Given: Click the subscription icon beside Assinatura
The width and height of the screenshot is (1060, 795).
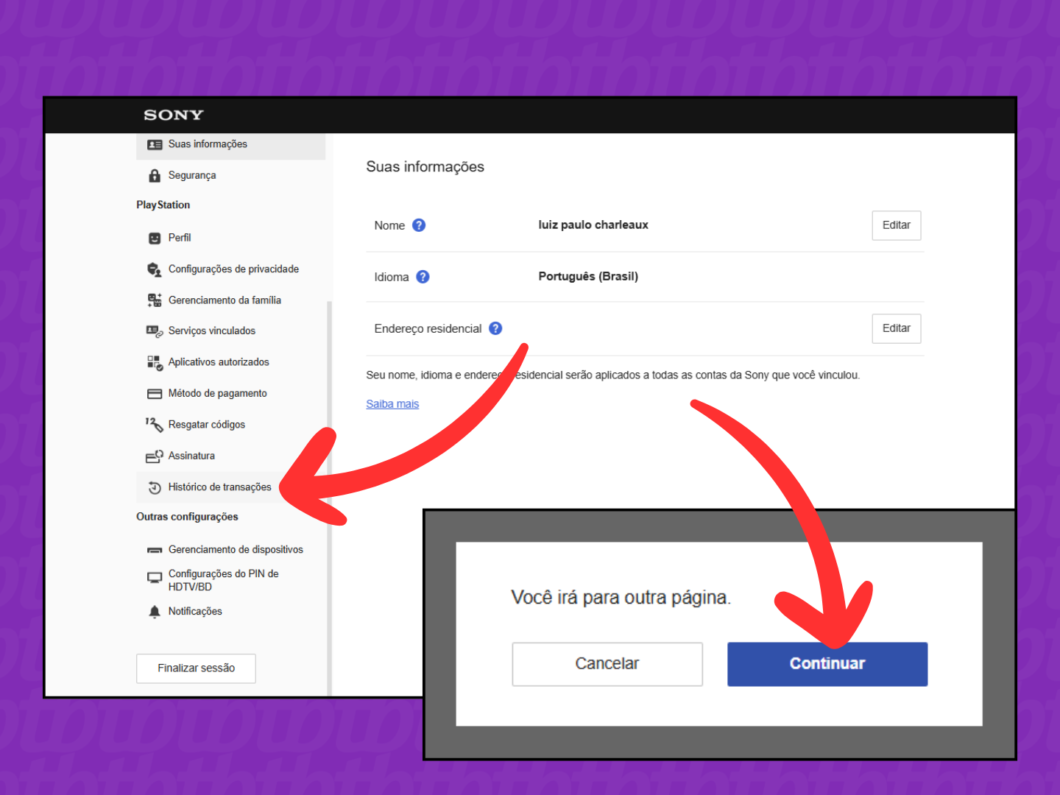Looking at the screenshot, I should pos(155,456).
